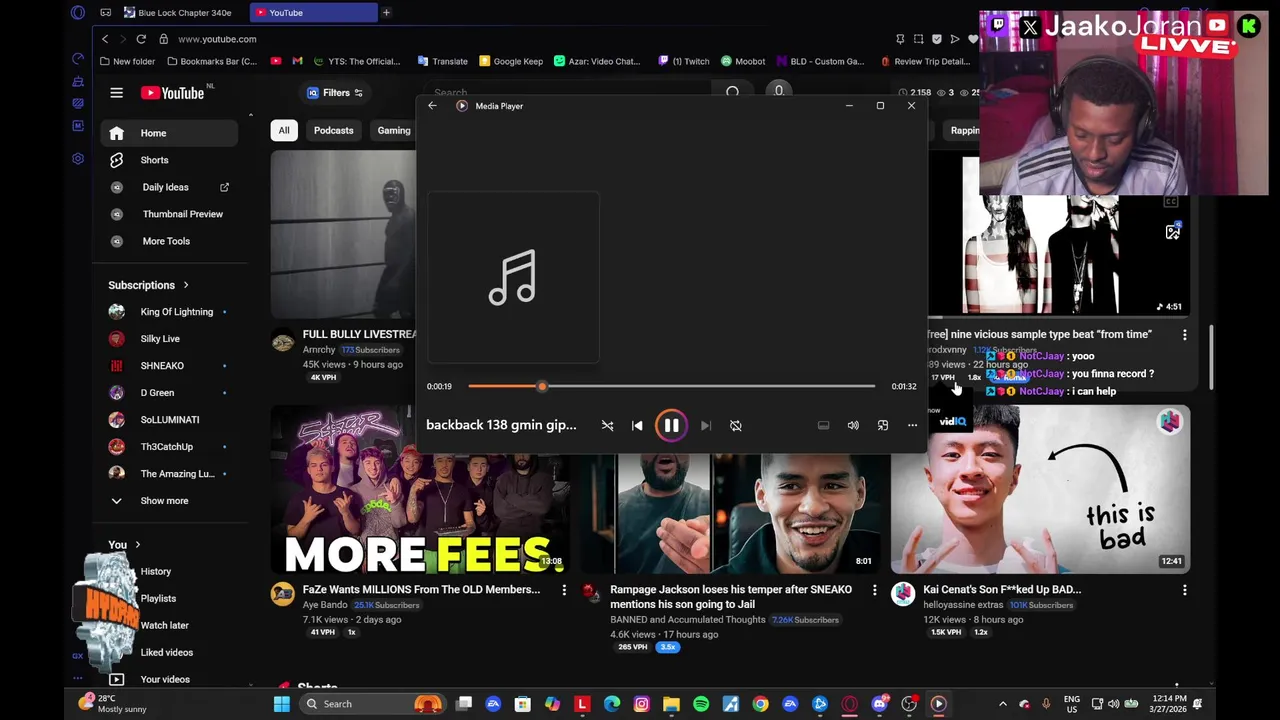The height and width of the screenshot is (720, 1280).
Task: Skip to previous track in Media Player
Action: point(637,425)
